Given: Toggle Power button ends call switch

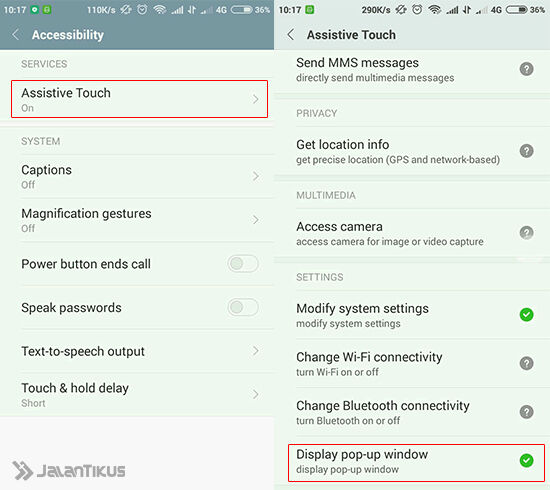Looking at the screenshot, I should (243, 264).
